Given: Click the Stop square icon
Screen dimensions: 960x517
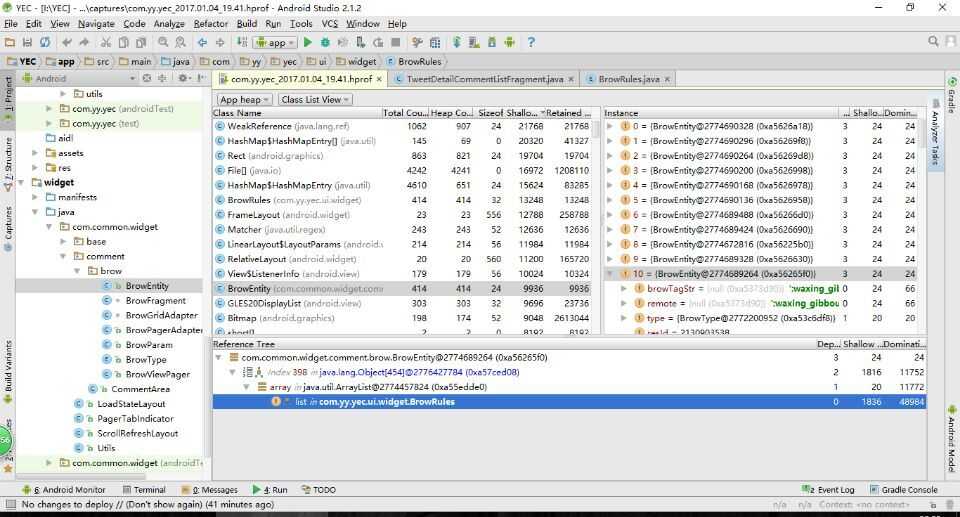Looking at the screenshot, I should [x=396, y=42].
